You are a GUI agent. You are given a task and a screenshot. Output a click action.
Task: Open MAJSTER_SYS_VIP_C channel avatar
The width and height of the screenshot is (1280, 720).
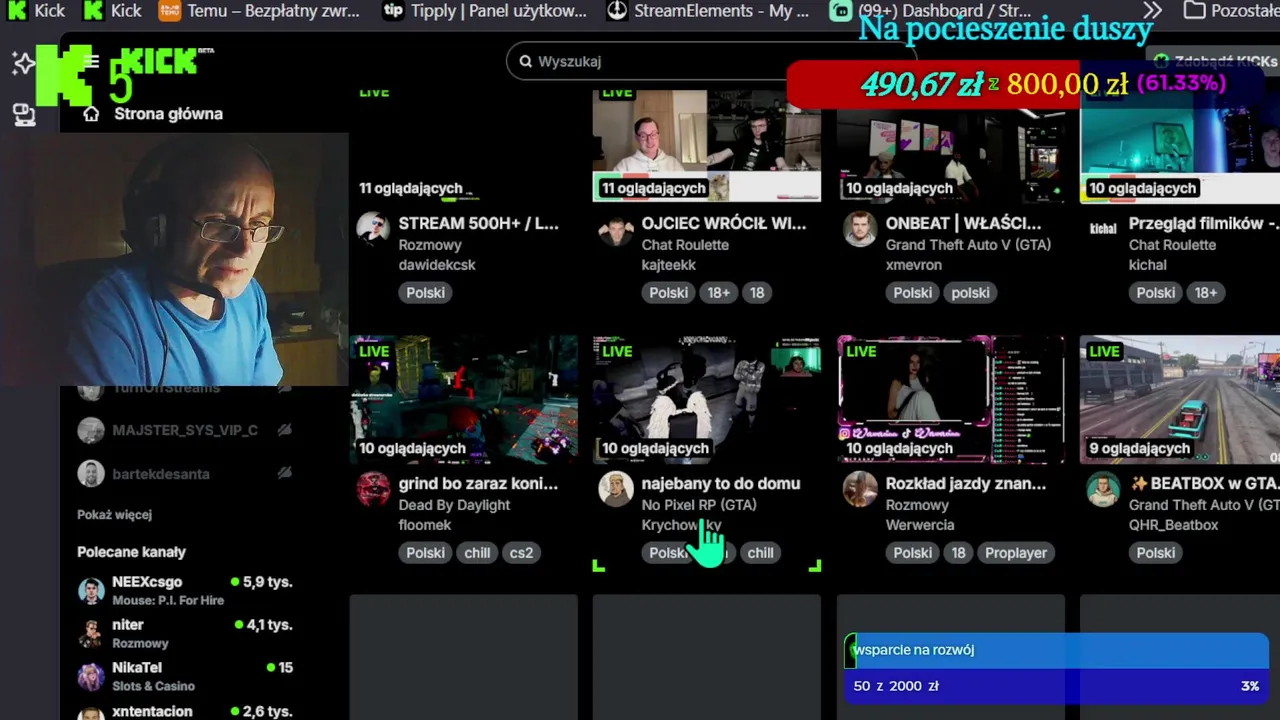click(x=91, y=430)
